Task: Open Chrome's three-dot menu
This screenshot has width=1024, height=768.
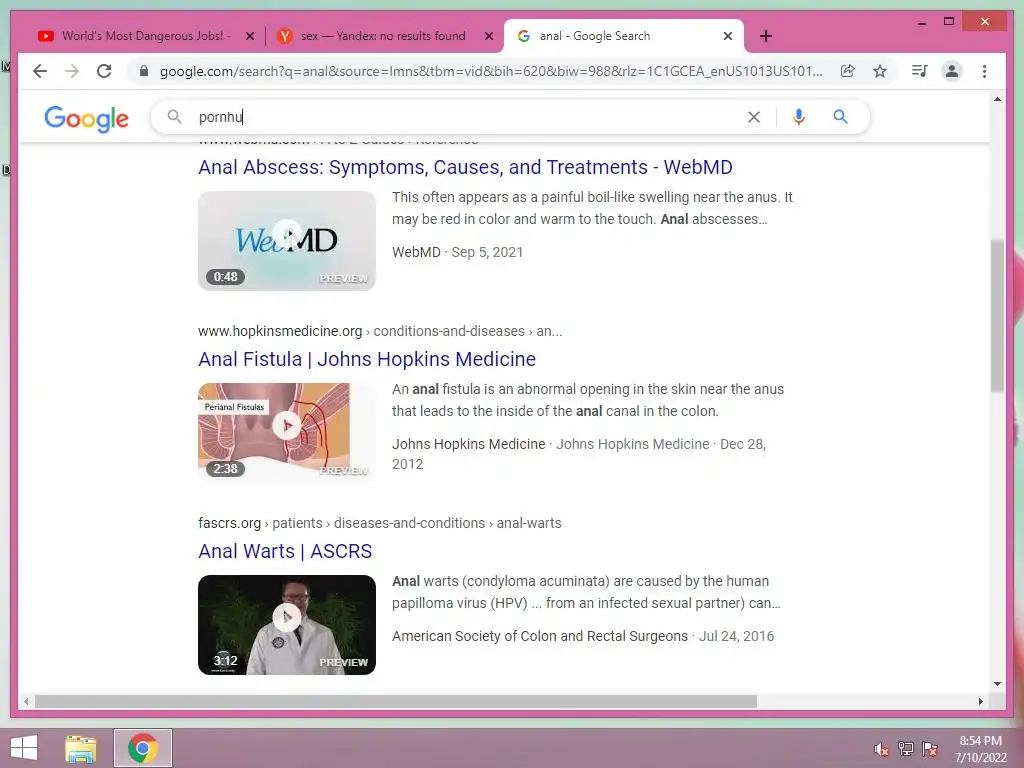Action: (x=984, y=71)
